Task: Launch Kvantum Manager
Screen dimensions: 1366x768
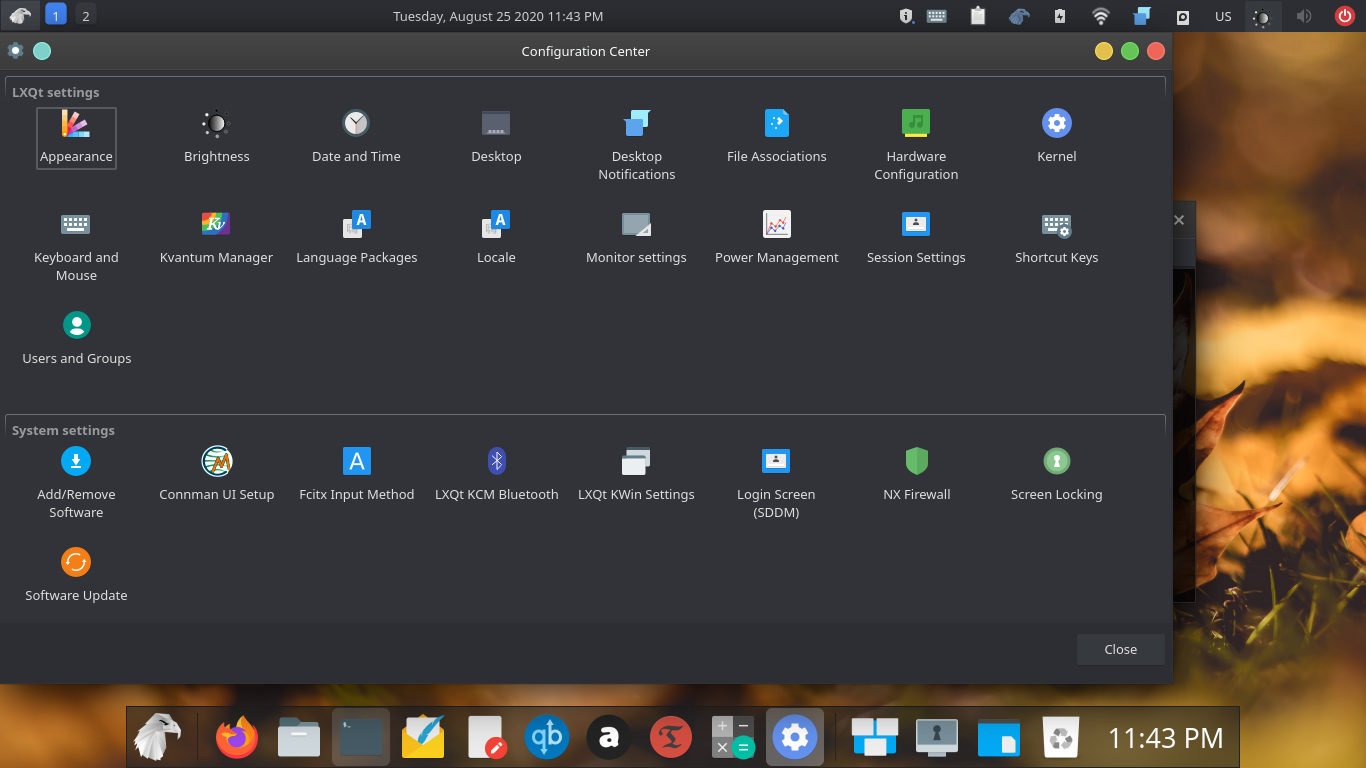Action: (x=216, y=239)
